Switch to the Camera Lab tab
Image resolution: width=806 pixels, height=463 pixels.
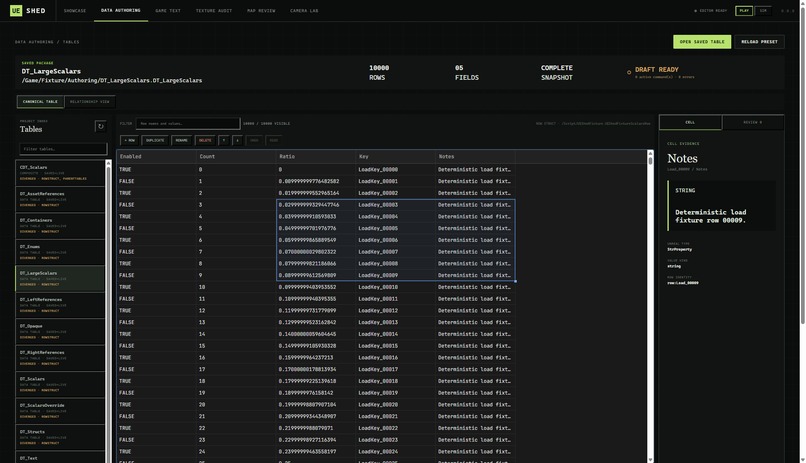pyautogui.click(x=304, y=11)
